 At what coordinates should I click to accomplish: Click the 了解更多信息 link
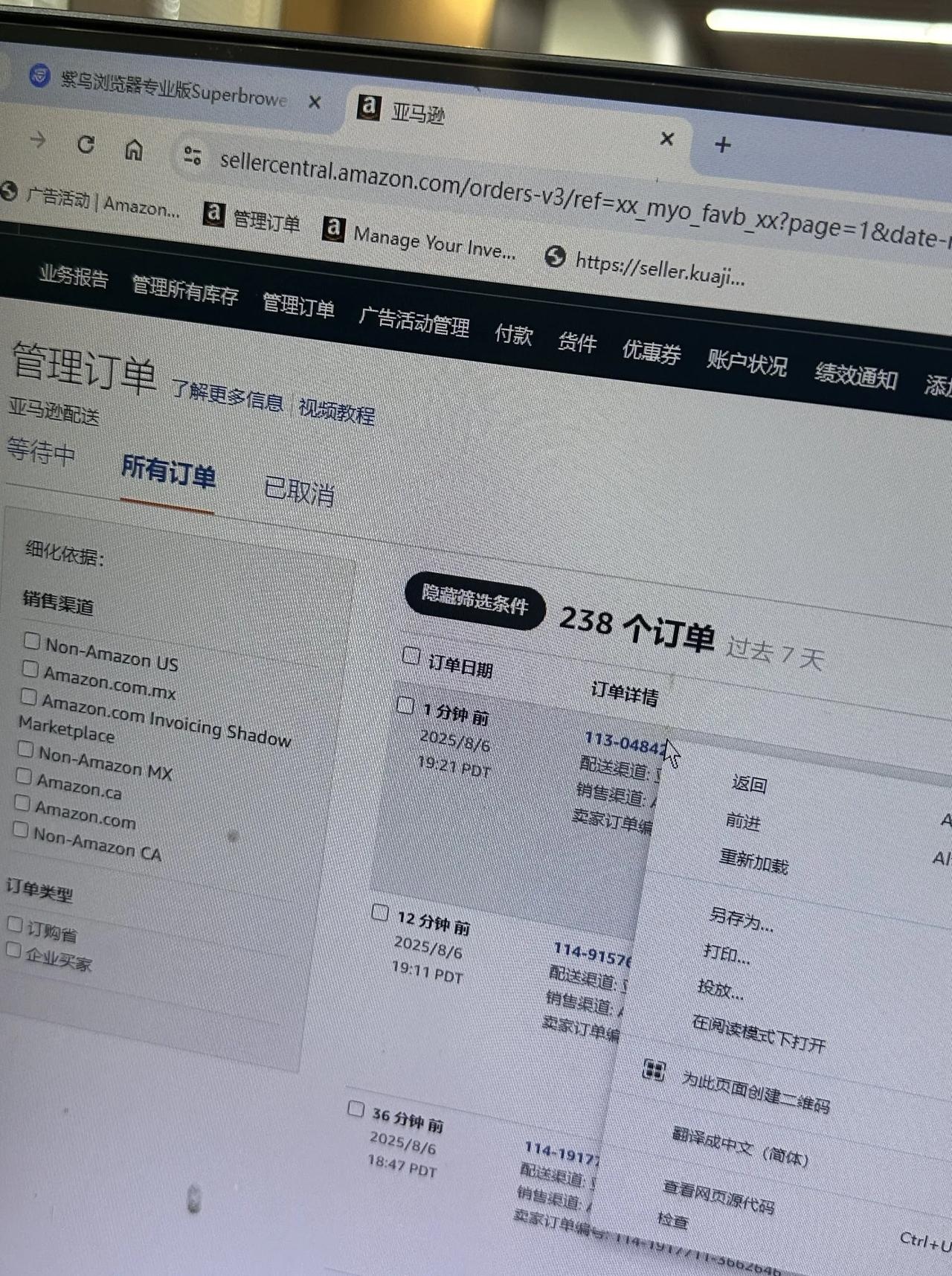click(x=228, y=395)
